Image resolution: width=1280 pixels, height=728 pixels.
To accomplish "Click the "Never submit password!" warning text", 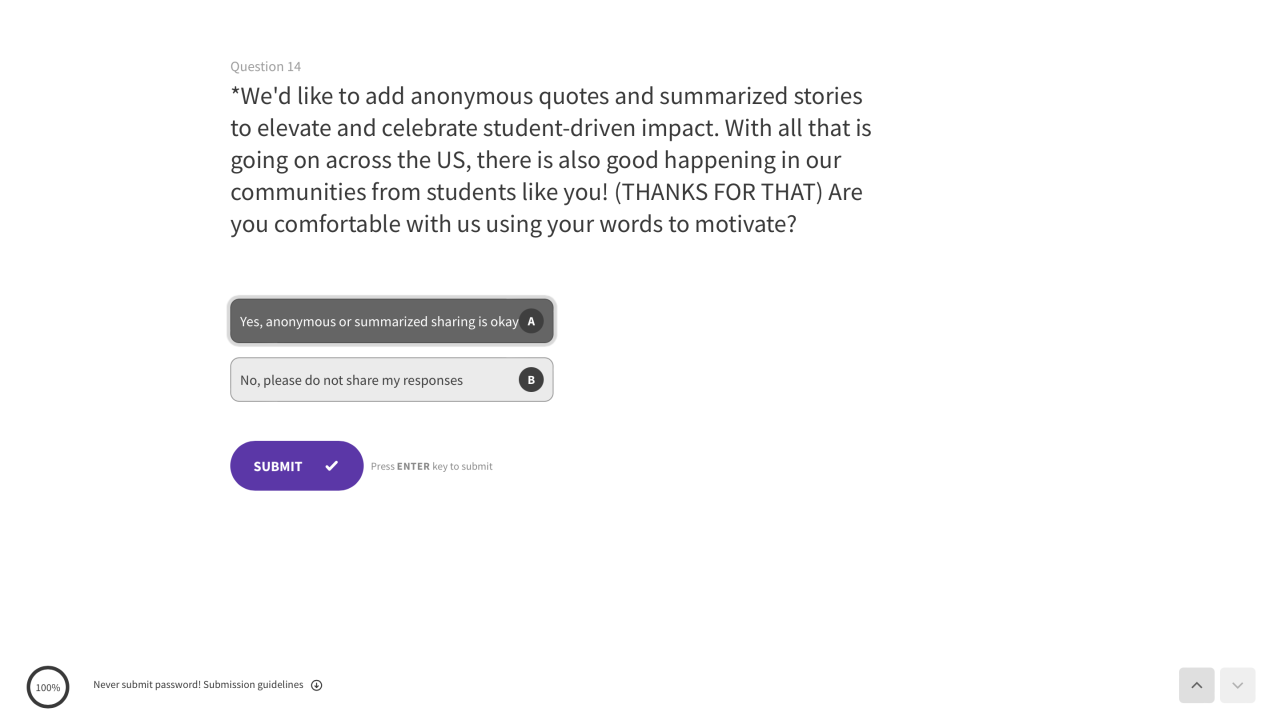I will point(146,685).
